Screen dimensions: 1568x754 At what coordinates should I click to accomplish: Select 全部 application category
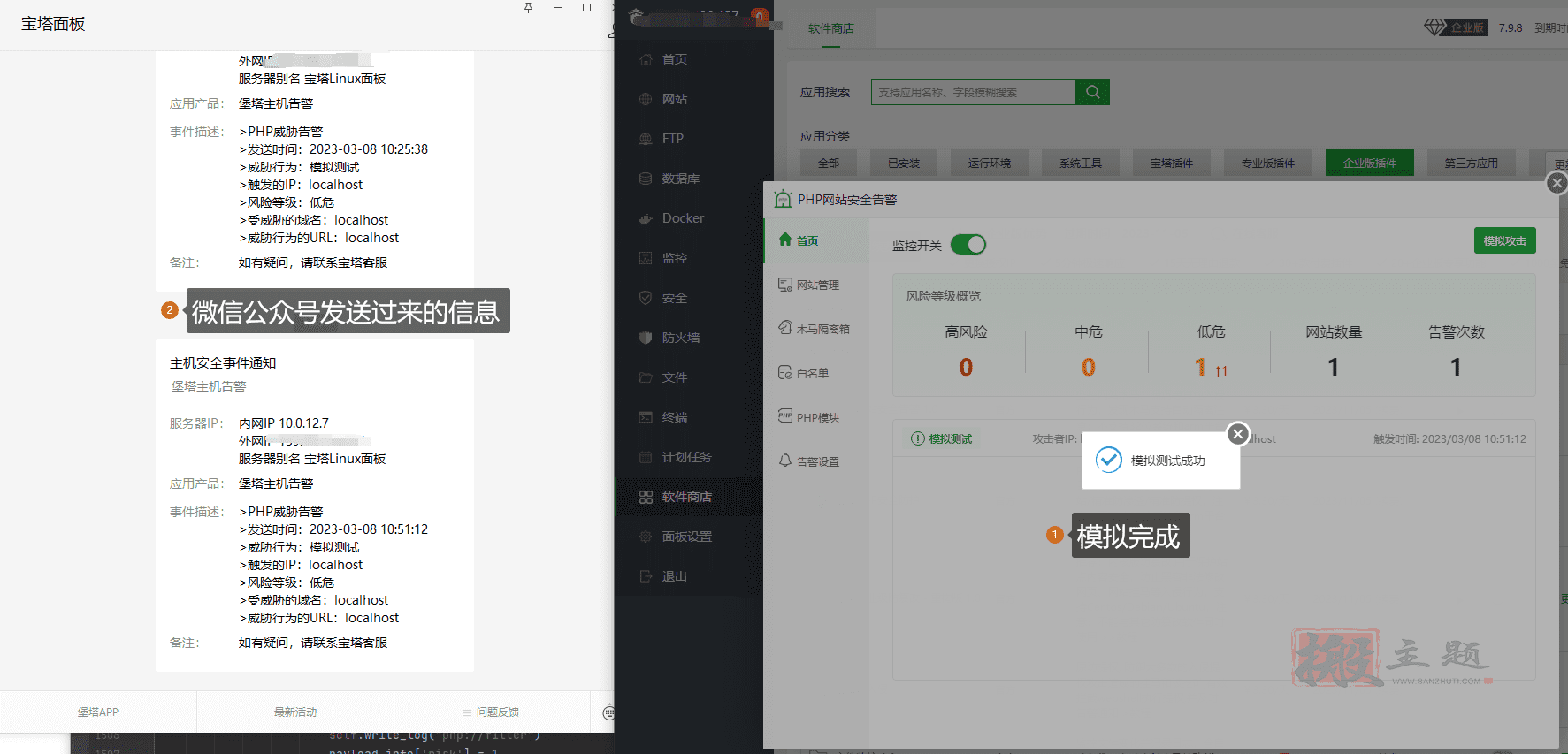pyautogui.click(x=829, y=163)
